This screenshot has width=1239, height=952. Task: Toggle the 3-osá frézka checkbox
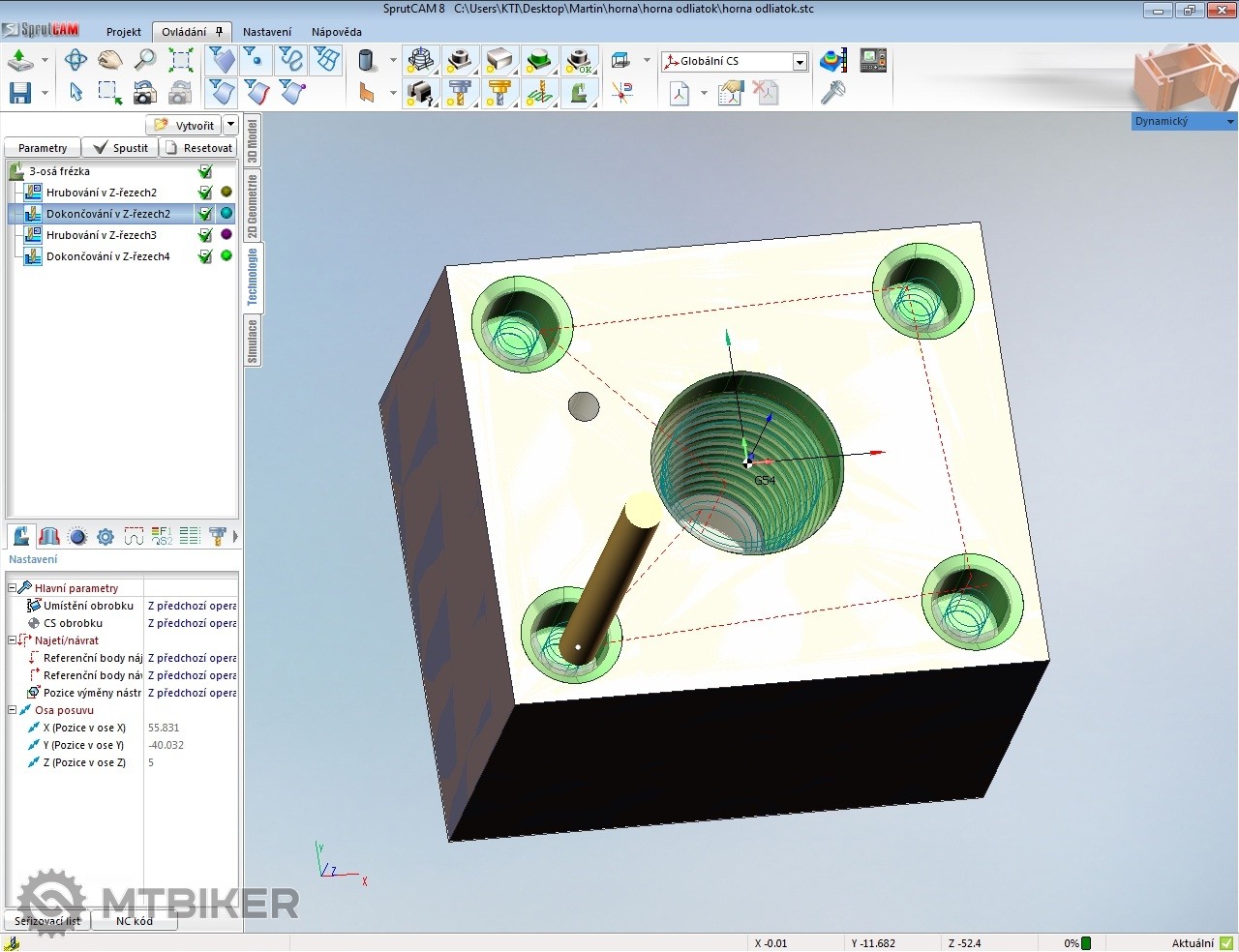click(205, 171)
